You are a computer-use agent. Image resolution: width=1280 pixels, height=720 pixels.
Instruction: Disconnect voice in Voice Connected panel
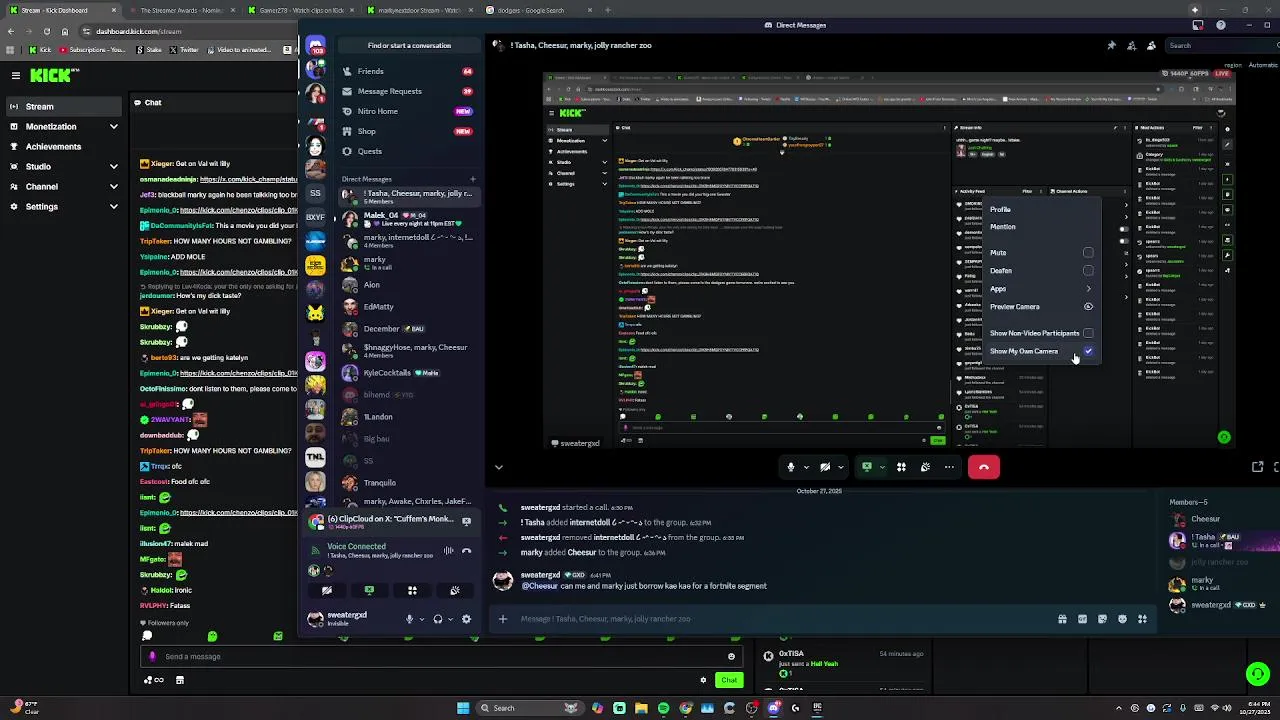[x=466, y=551]
